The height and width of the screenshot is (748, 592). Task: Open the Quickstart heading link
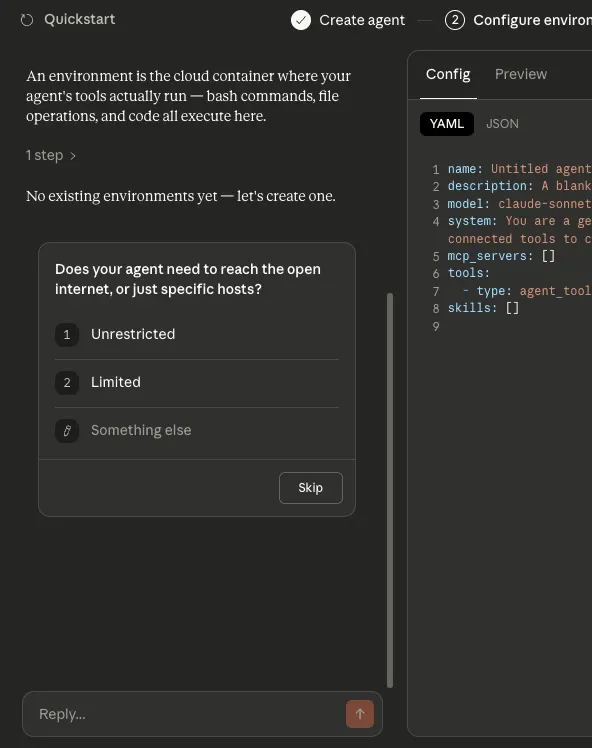point(79,19)
